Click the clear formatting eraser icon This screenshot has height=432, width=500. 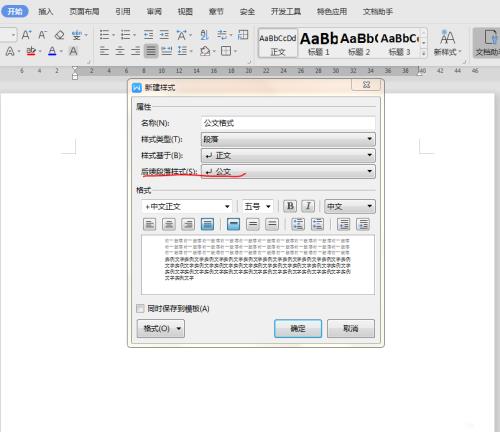pos(59,35)
